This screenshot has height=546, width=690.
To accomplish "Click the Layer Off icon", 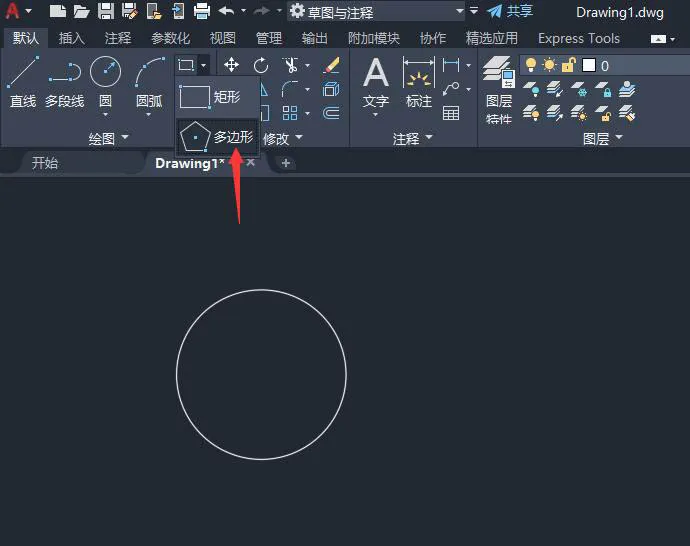I will (531, 89).
